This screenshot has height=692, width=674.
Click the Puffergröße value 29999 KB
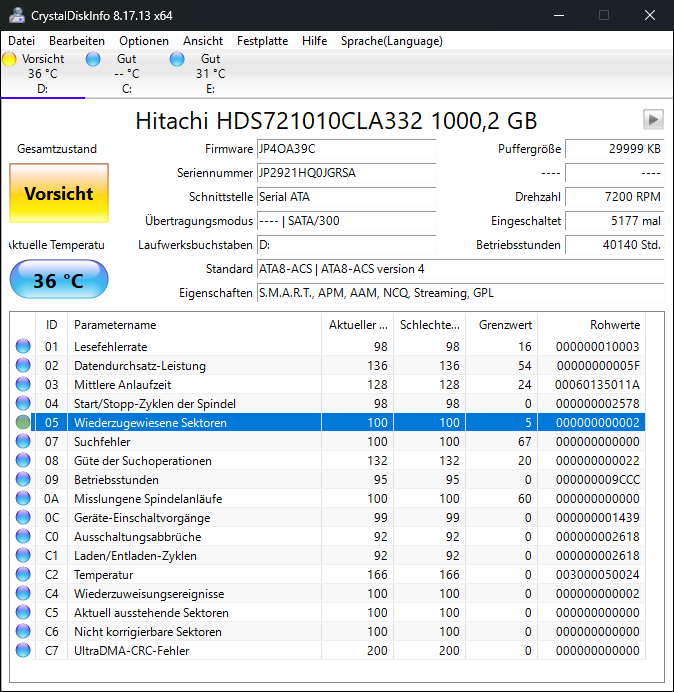(614, 149)
